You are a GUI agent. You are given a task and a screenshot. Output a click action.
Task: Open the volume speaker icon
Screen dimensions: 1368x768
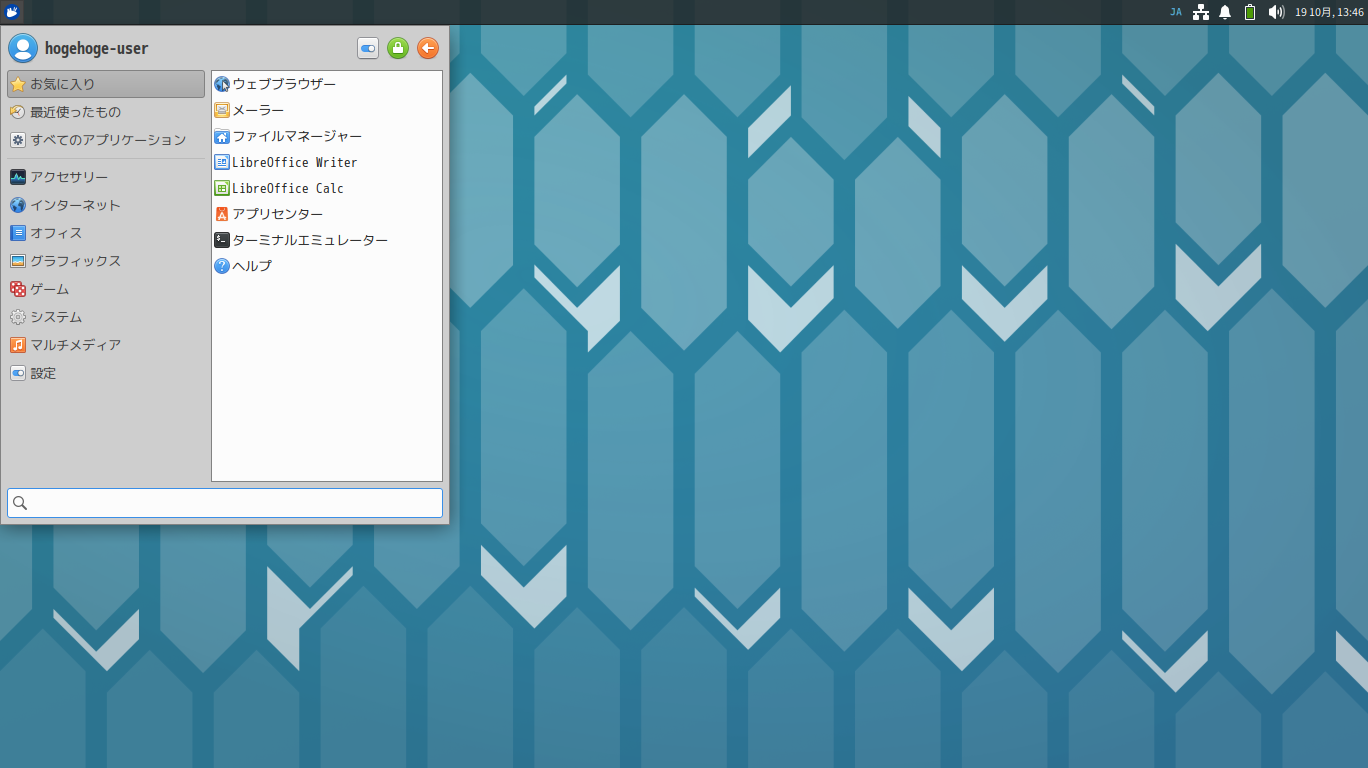coord(1276,12)
